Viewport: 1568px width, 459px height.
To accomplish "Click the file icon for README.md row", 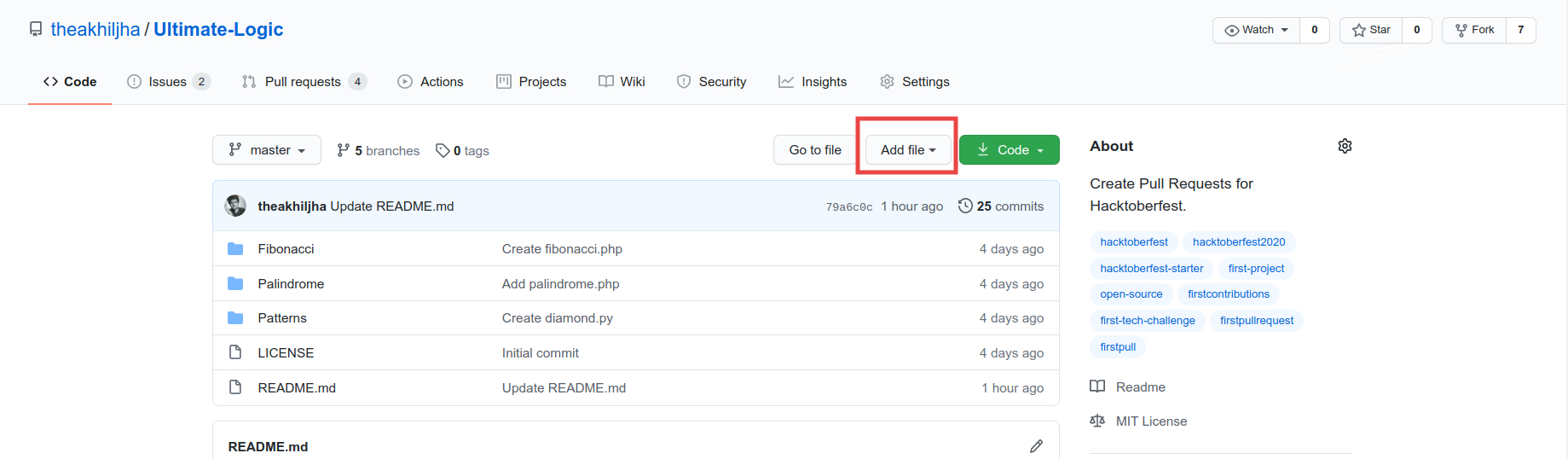I will 235,387.
